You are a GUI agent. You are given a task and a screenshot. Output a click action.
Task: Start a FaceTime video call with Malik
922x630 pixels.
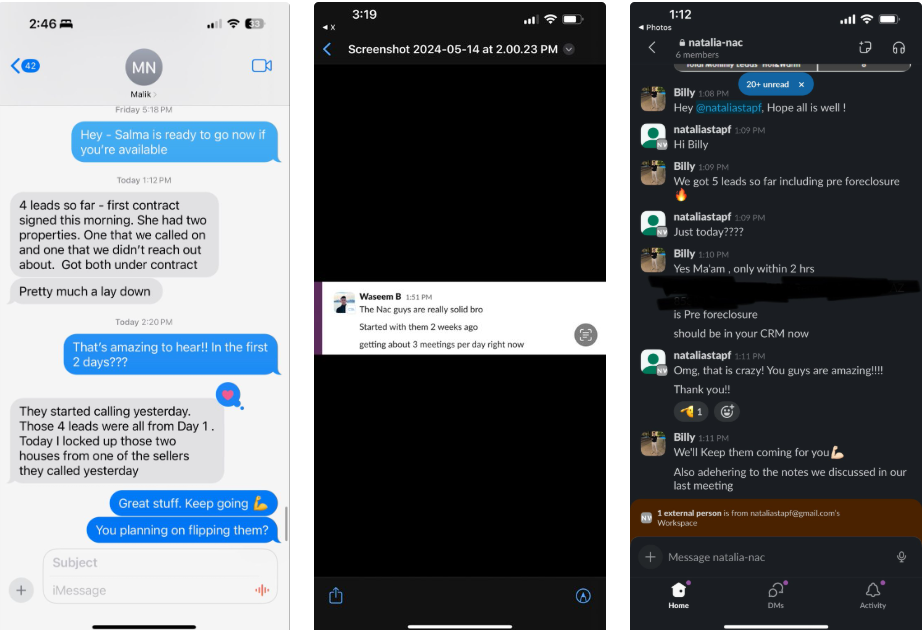pyautogui.click(x=262, y=65)
